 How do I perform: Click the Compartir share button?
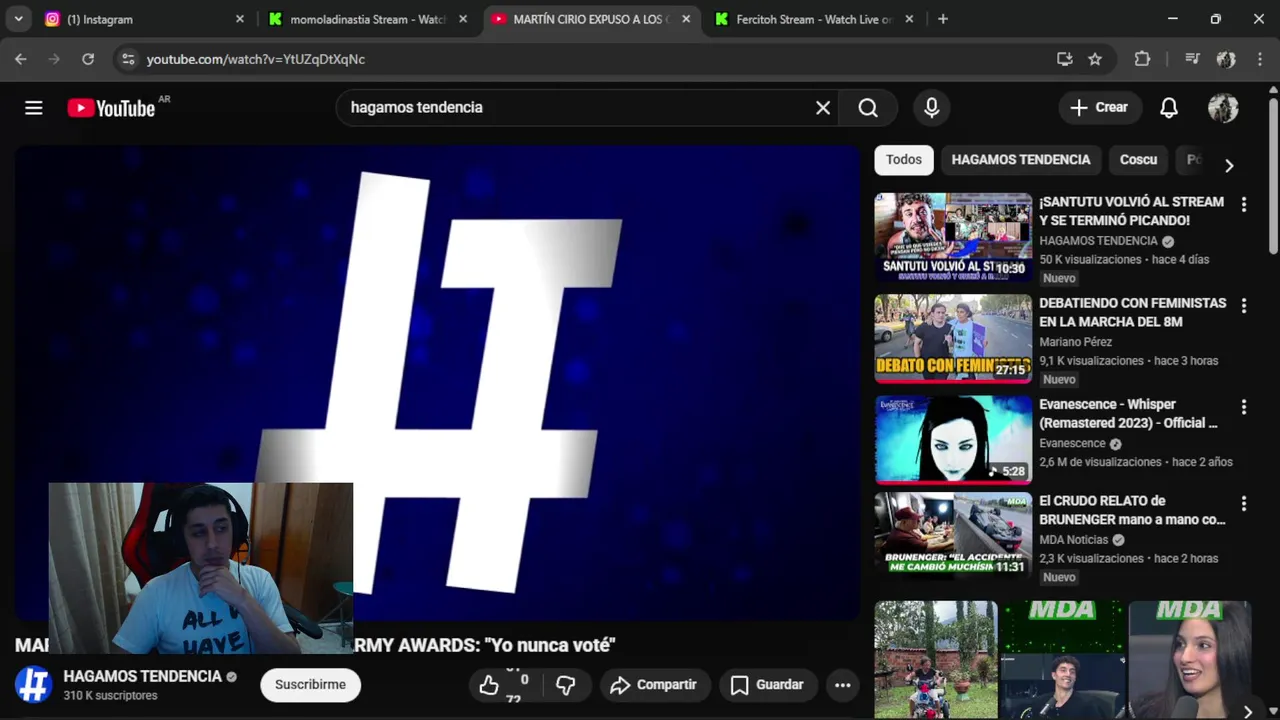[653, 685]
